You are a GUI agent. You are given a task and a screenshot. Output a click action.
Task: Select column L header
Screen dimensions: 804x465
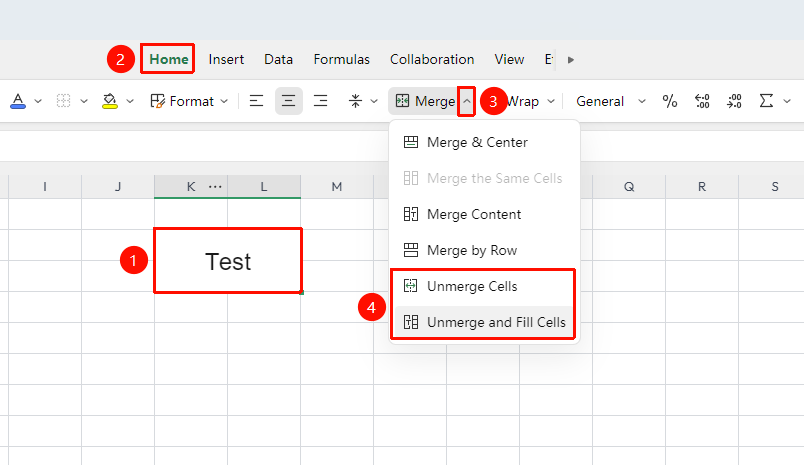(264, 187)
